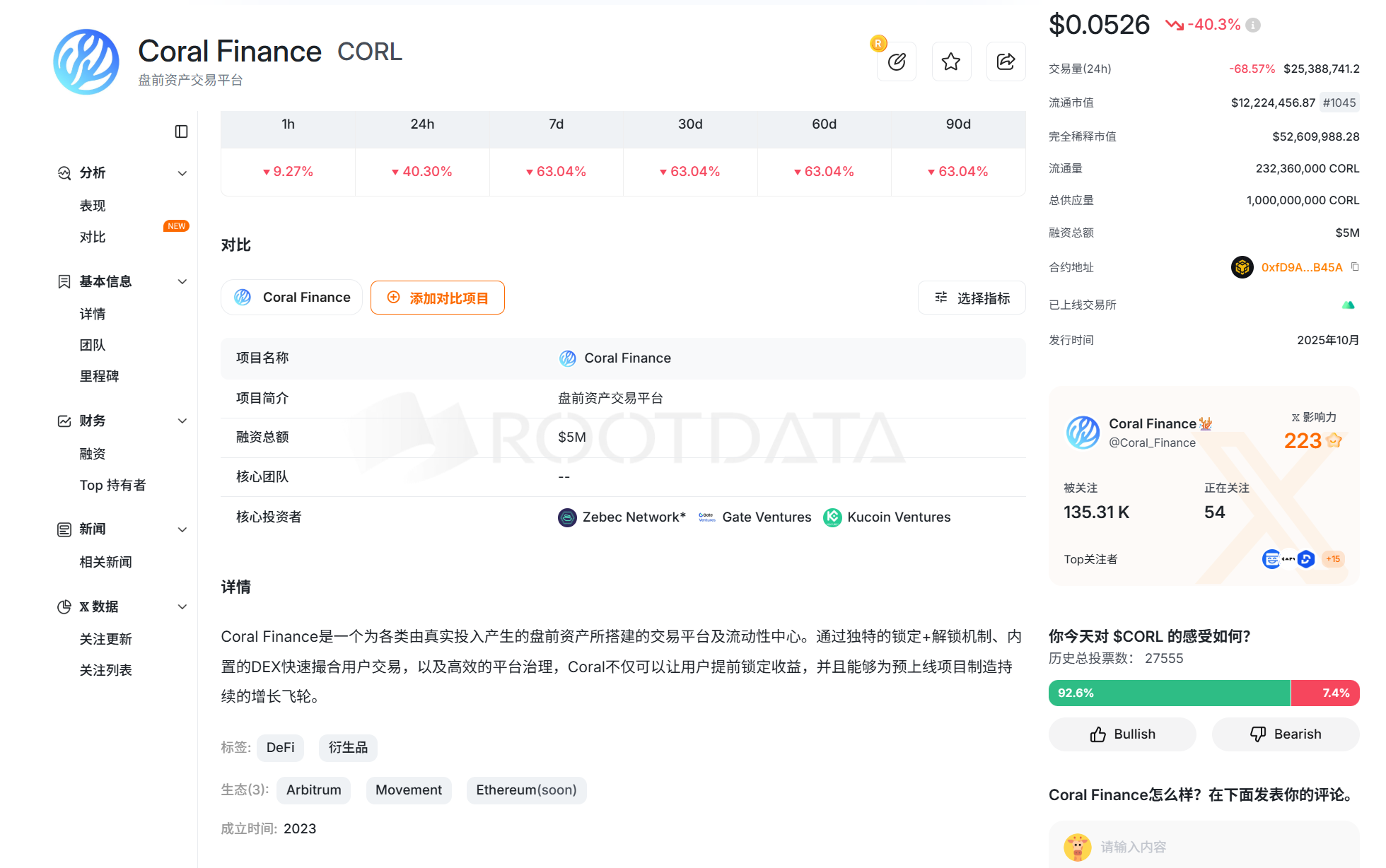Click 添加对比项目 button

437,298
